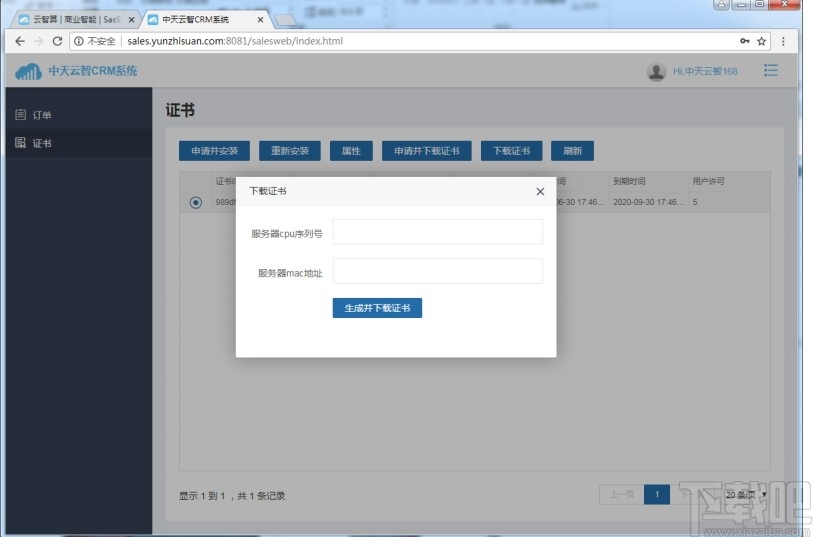Select the certificate row radio button
Image resolution: width=814 pixels, height=537 pixels.
[x=196, y=203]
